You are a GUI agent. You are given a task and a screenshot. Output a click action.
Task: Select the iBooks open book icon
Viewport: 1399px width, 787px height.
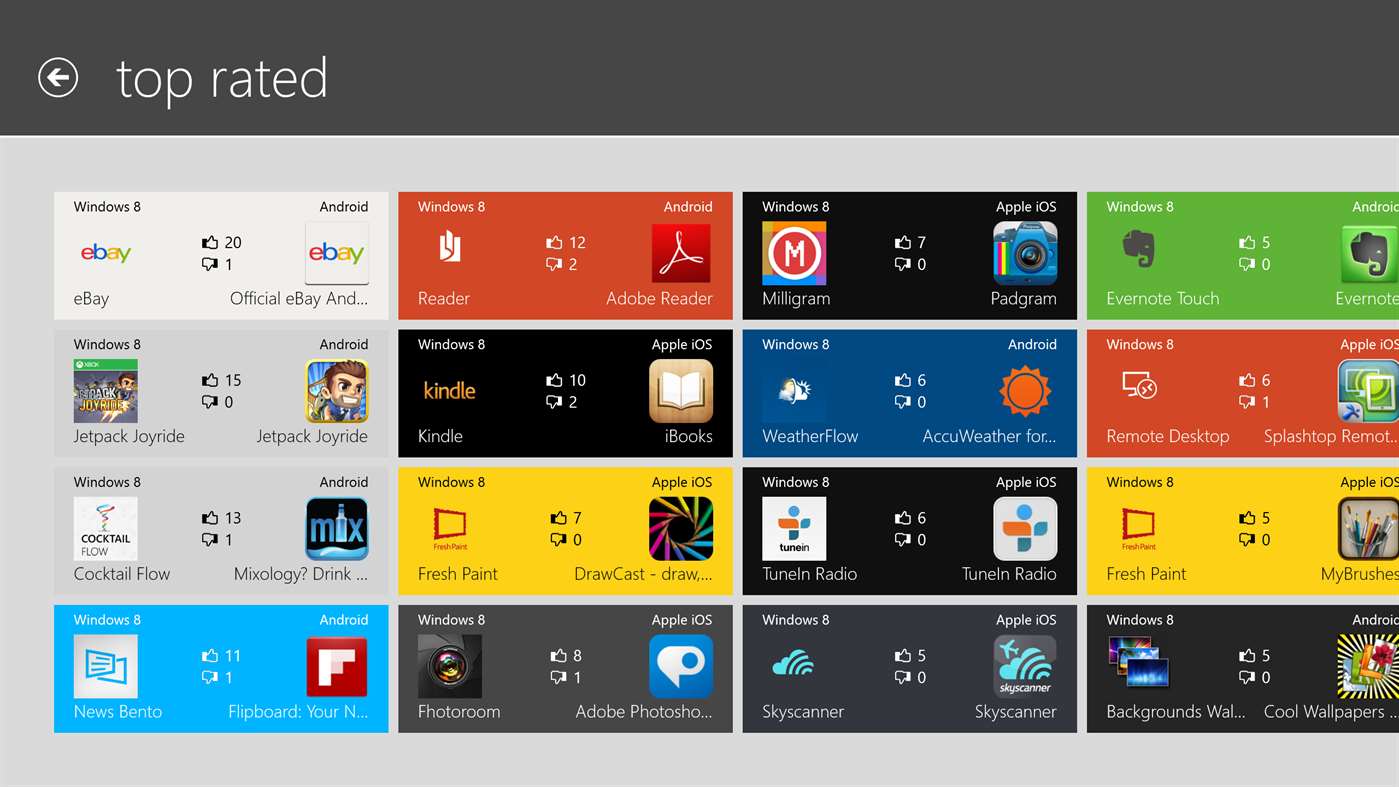[681, 391]
